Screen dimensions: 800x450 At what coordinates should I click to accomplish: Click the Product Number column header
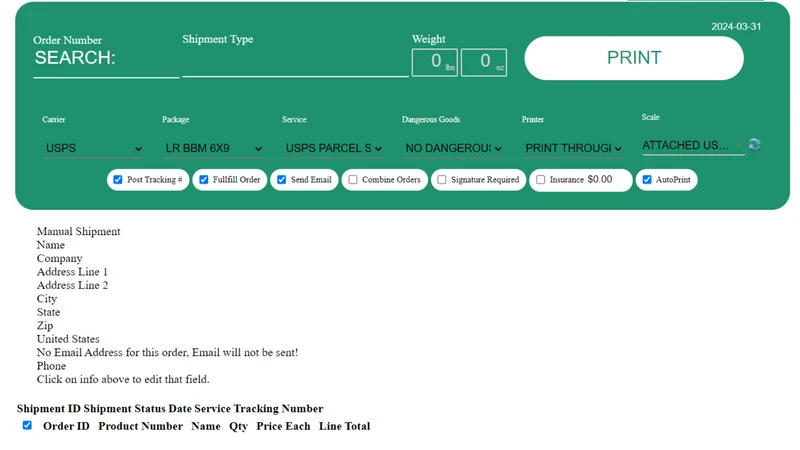point(140,426)
